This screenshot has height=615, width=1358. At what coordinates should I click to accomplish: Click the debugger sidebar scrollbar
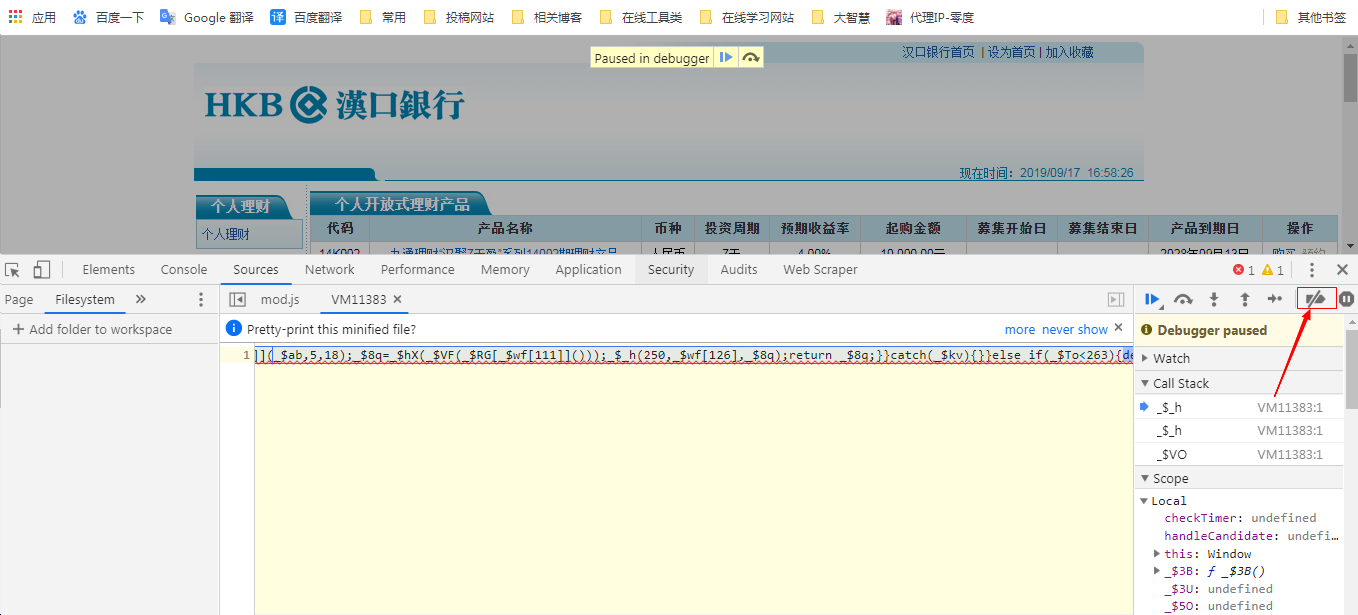pos(1351,465)
